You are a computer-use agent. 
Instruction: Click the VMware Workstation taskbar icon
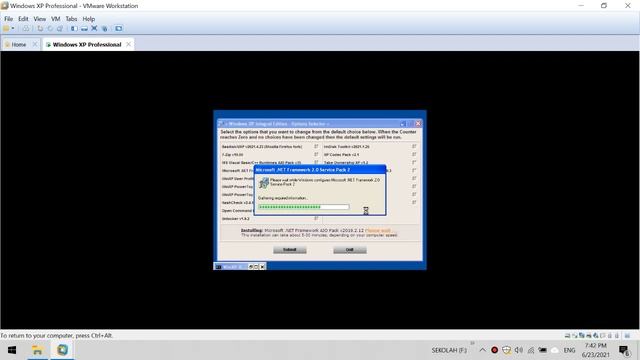pyautogui.click(x=62, y=350)
